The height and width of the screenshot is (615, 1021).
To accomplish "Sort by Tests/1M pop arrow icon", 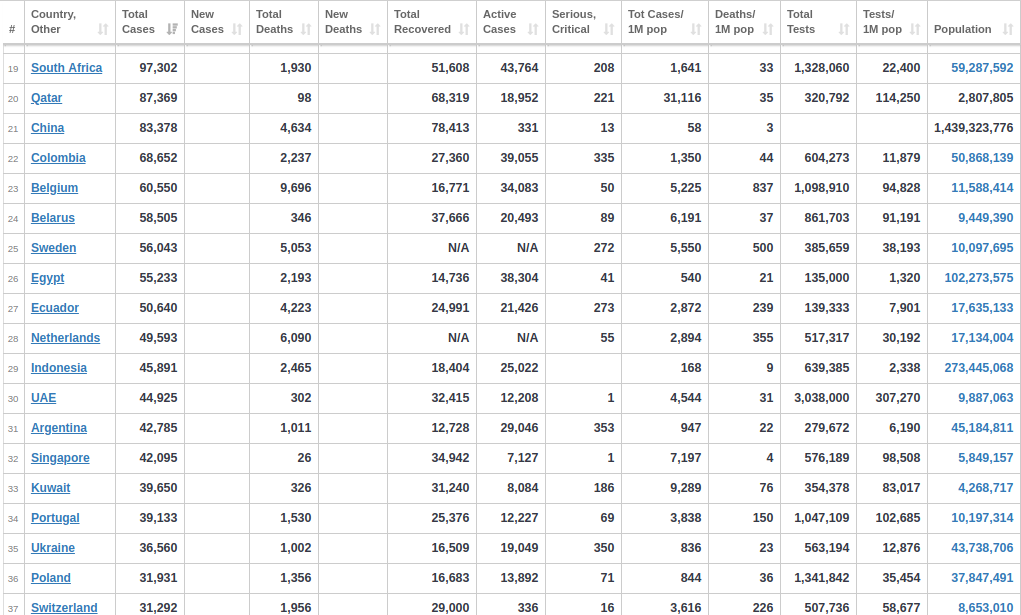I will pyautogui.click(x=915, y=29).
